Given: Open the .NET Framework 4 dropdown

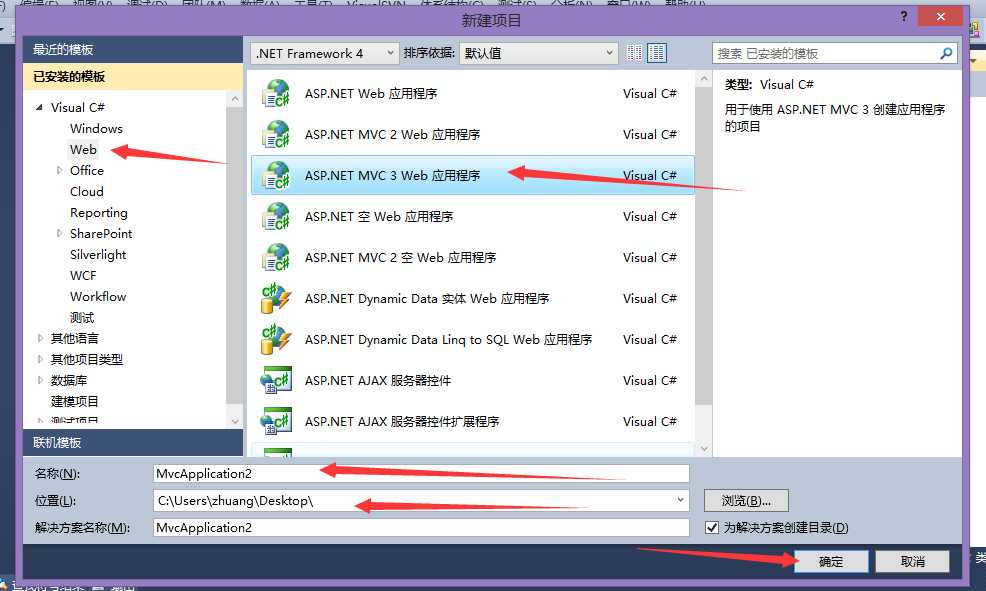Looking at the screenshot, I should click(x=324, y=53).
